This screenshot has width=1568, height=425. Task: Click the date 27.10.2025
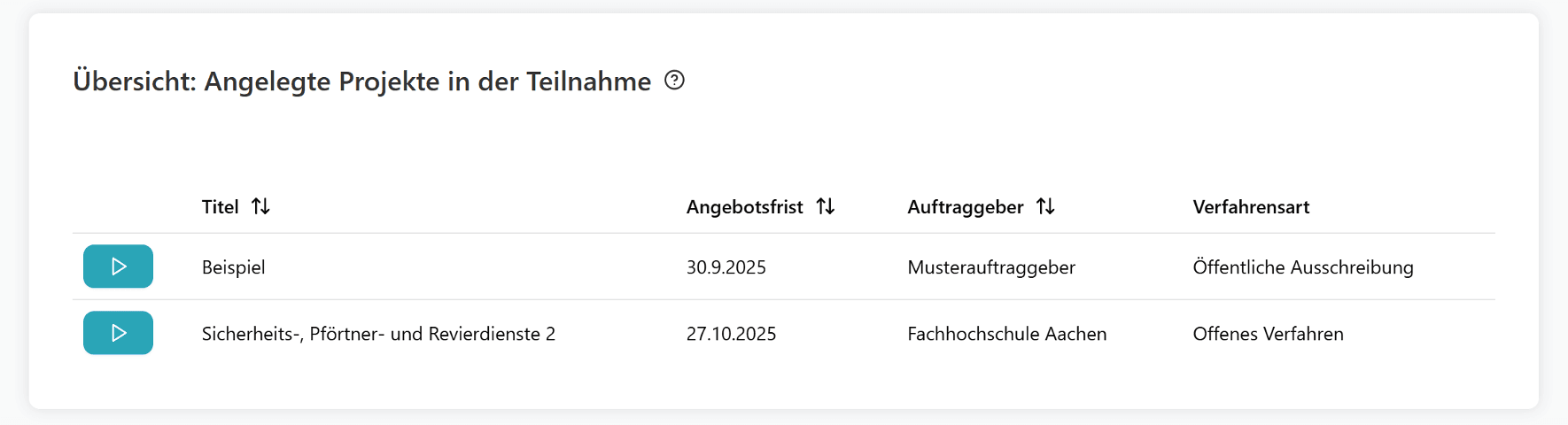(731, 334)
